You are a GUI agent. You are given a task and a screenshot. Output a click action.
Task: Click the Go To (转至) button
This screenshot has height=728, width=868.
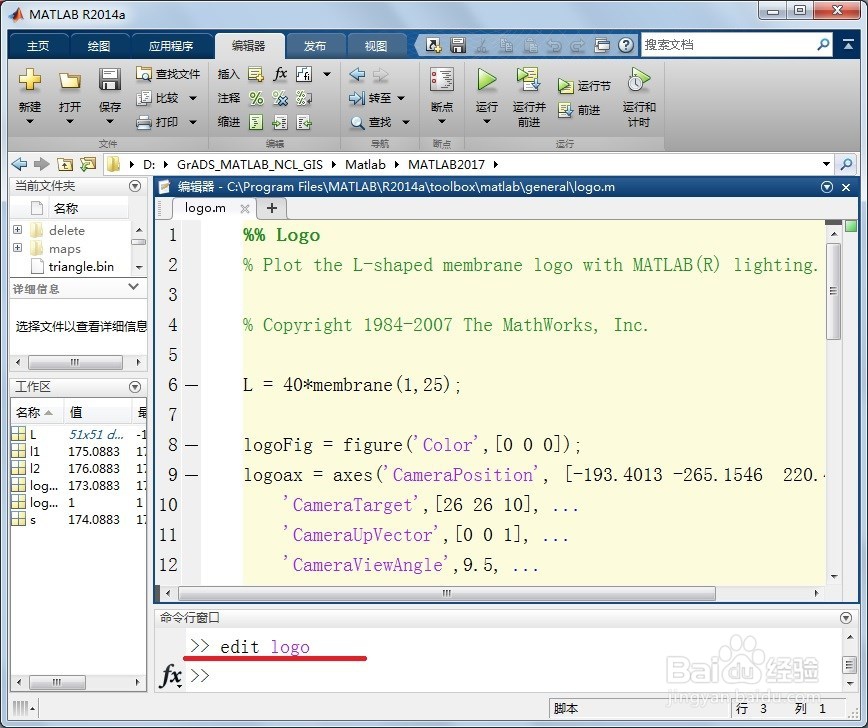370,98
